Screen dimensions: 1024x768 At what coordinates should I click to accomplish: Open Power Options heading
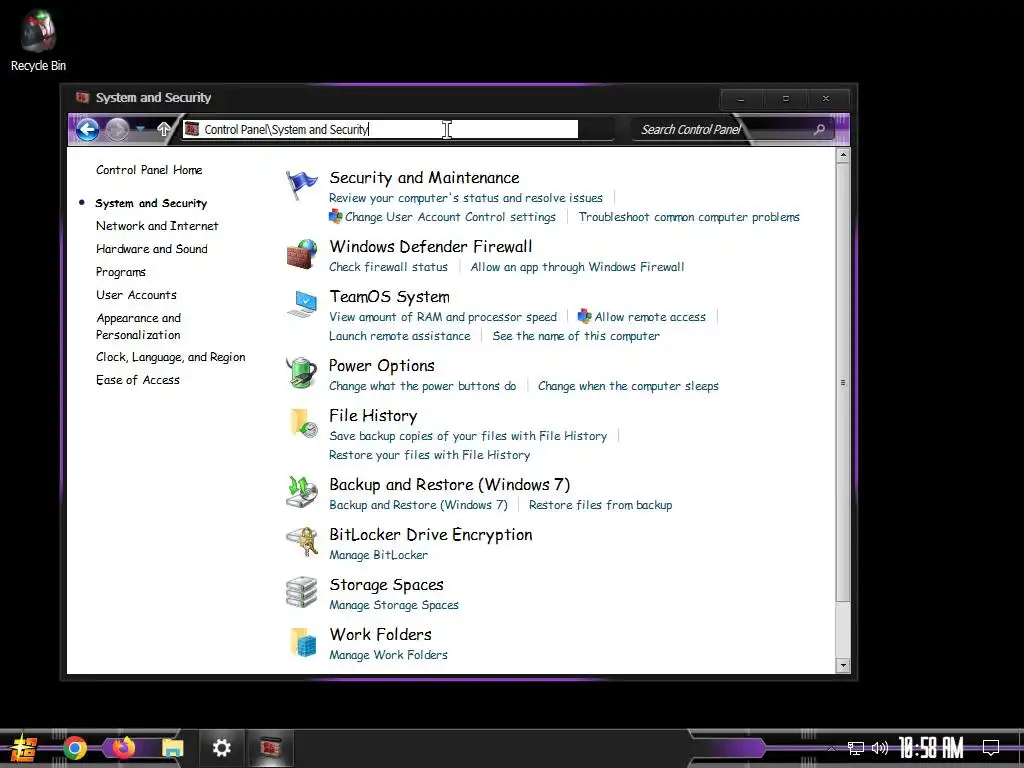(381, 366)
